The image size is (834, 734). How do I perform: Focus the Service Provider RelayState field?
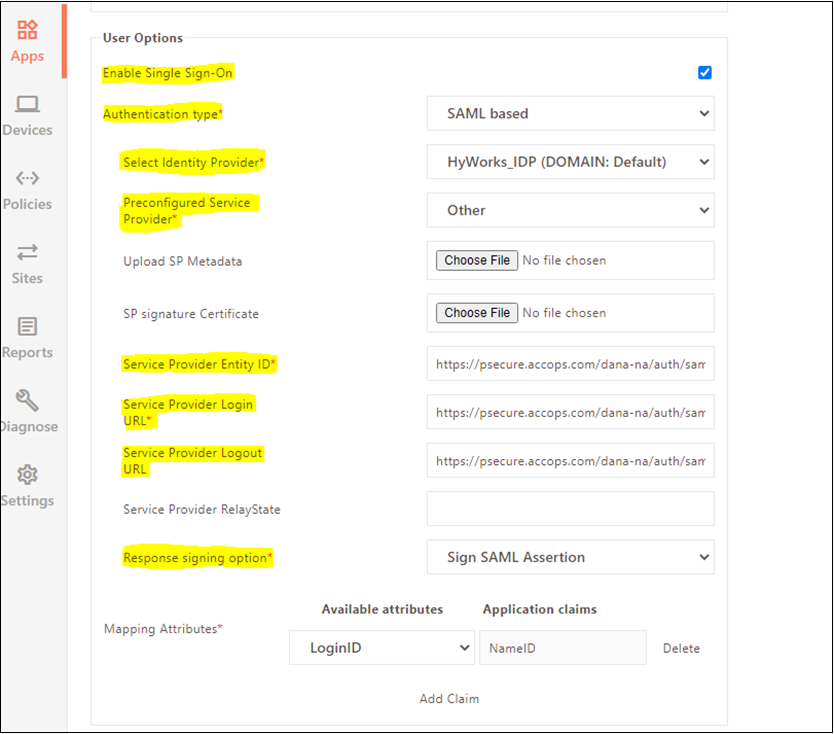570,509
